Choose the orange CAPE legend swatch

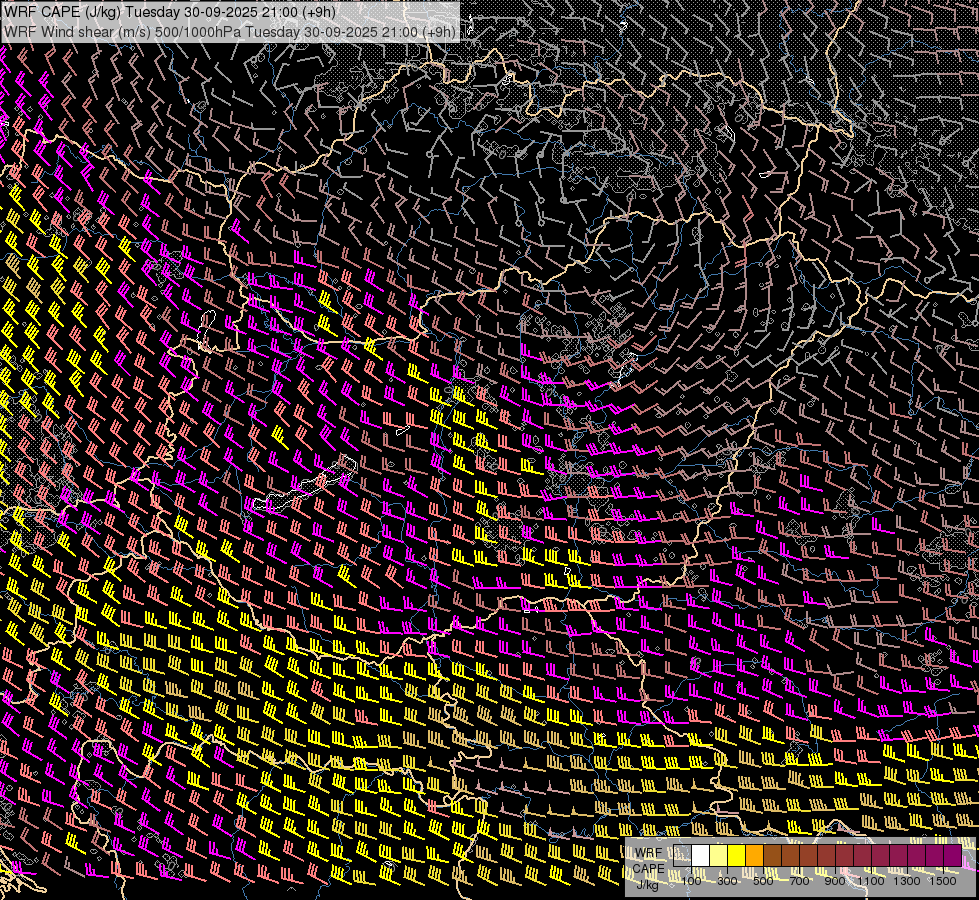pos(755,855)
